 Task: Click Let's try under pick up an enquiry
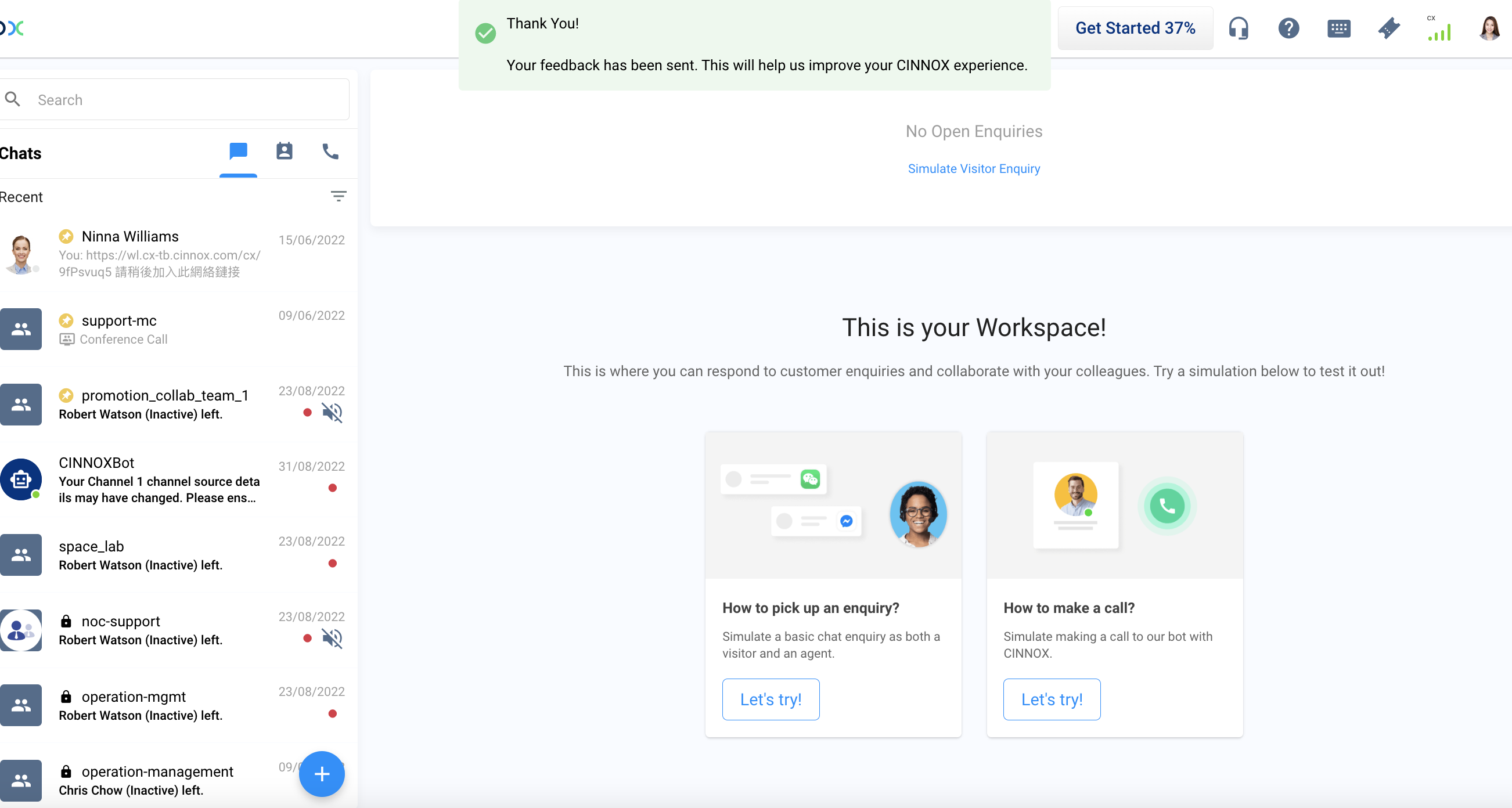770,699
